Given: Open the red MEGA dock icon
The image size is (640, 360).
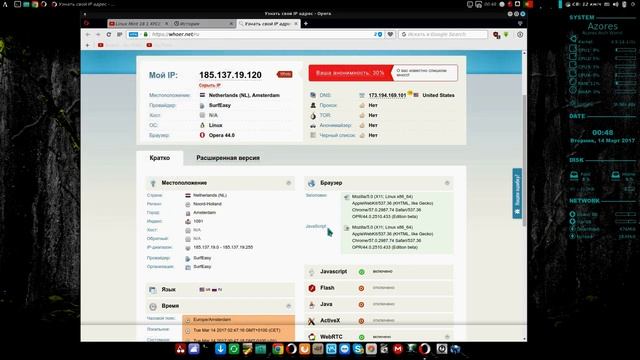Looking at the screenshot, I should point(398,349).
